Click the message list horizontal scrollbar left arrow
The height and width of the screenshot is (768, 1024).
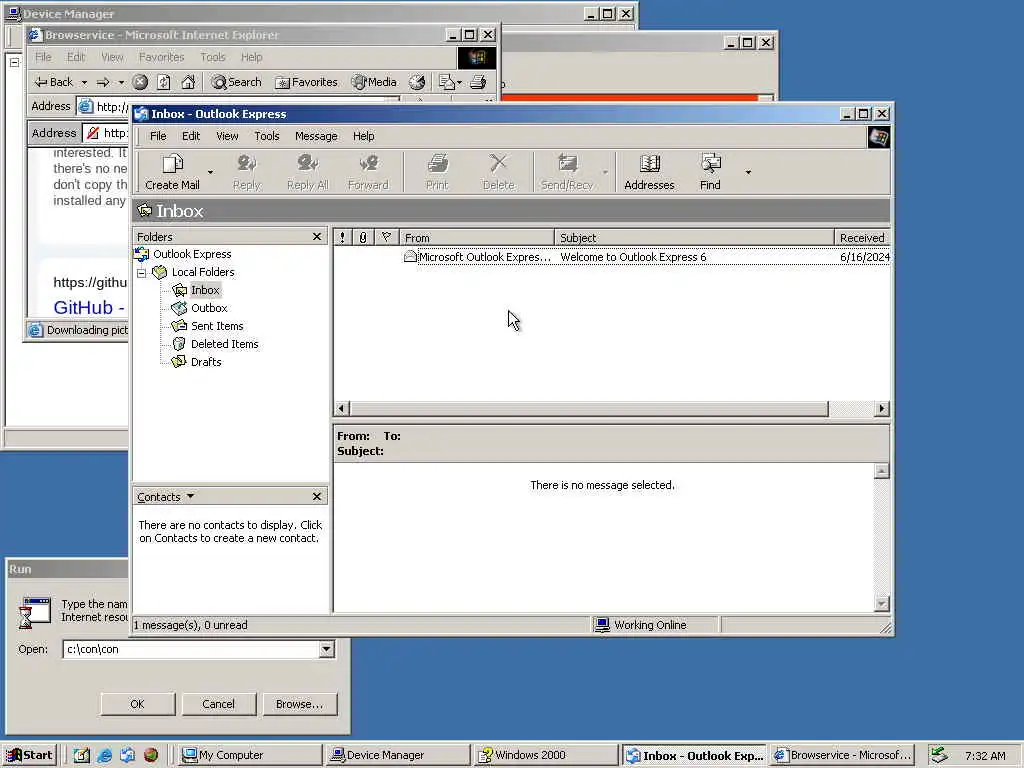coord(342,409)
